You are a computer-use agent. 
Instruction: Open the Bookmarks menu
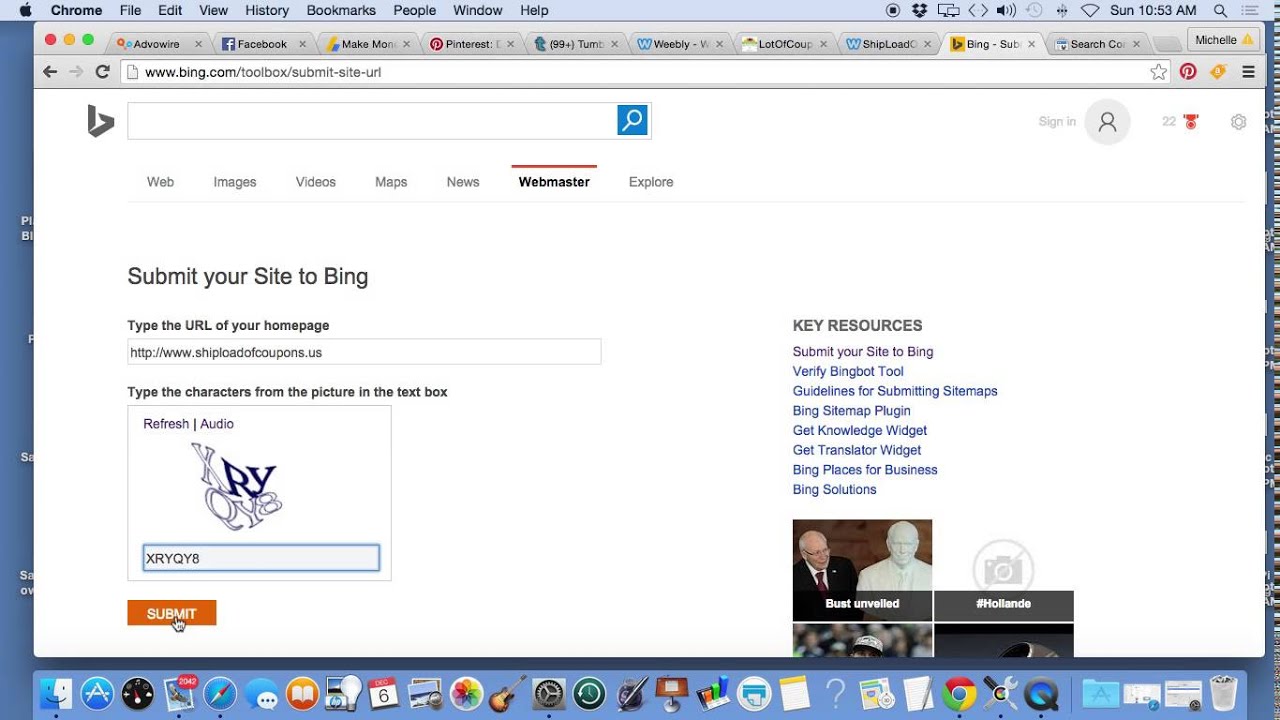coord(341,10)
